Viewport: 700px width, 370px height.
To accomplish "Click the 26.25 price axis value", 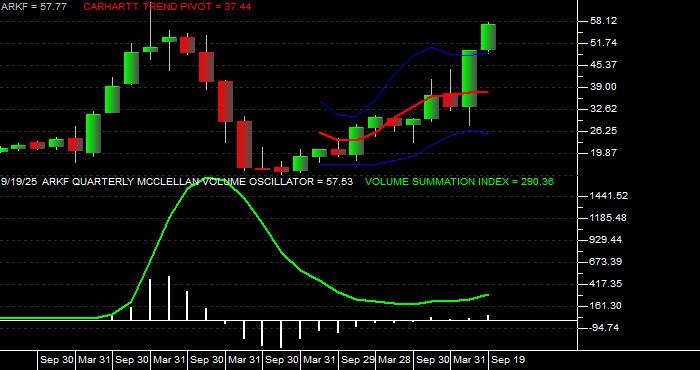I will coord(603,130).
